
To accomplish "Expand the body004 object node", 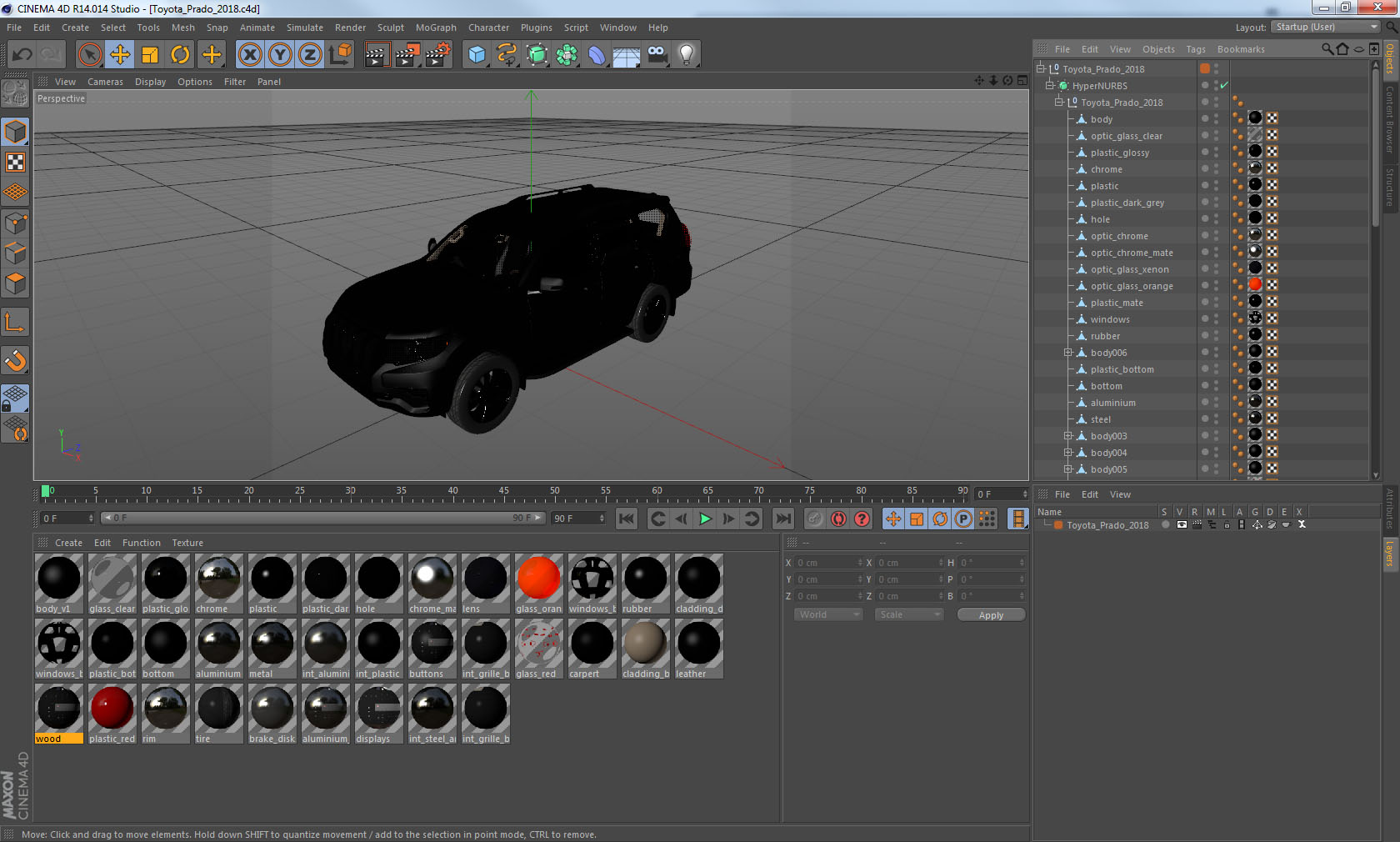I will point(1068,453).
